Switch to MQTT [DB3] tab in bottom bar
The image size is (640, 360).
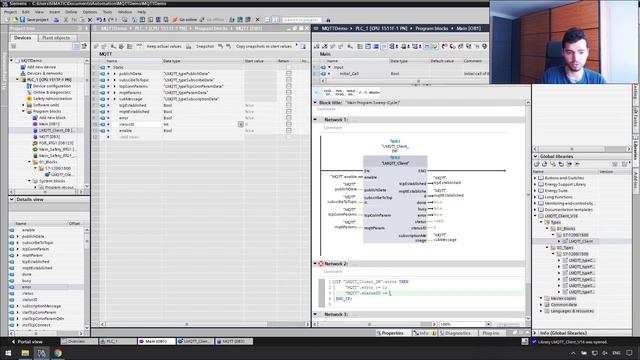coord(234,341)
